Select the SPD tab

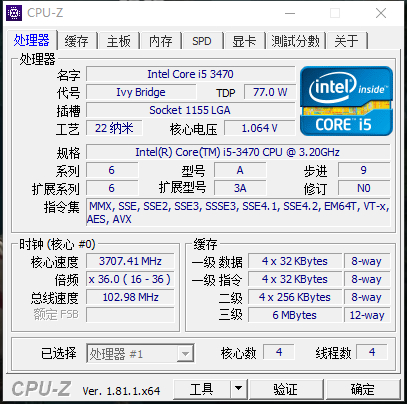pos(202,41)
